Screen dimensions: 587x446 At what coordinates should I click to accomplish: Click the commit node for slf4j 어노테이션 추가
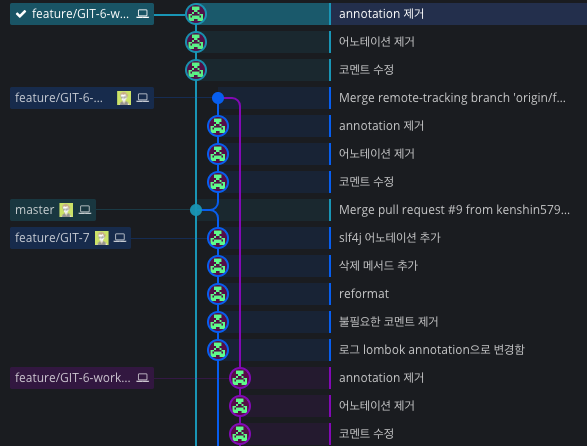(218, 238)
